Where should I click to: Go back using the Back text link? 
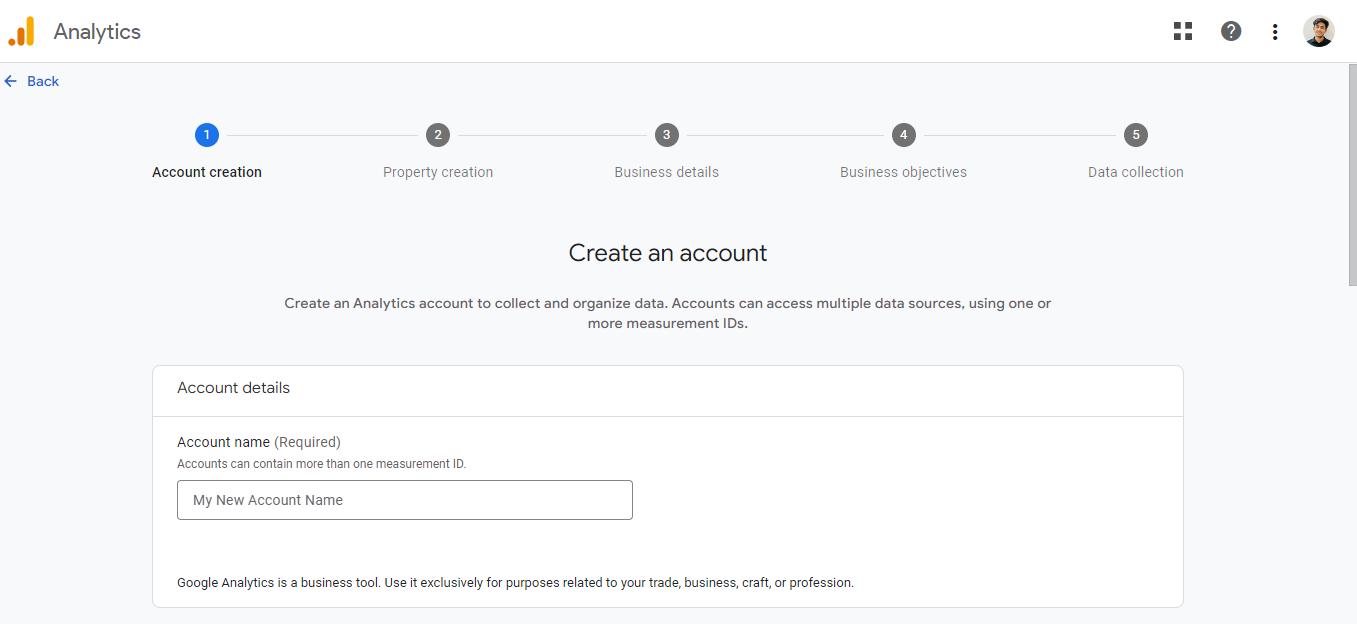43,81
